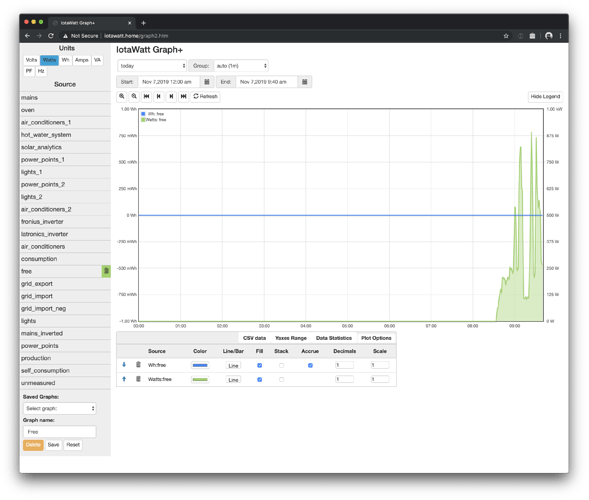Expand the Select graph dropdown
This screenshot has width=589, height=500.
[x=60, y=408]
